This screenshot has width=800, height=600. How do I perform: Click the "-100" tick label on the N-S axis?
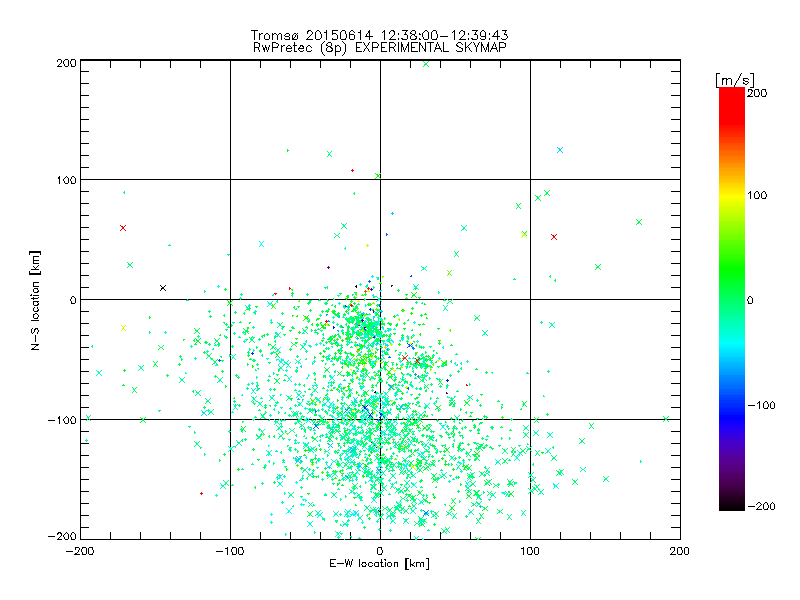pyautogui.click(x=62, y=420)
